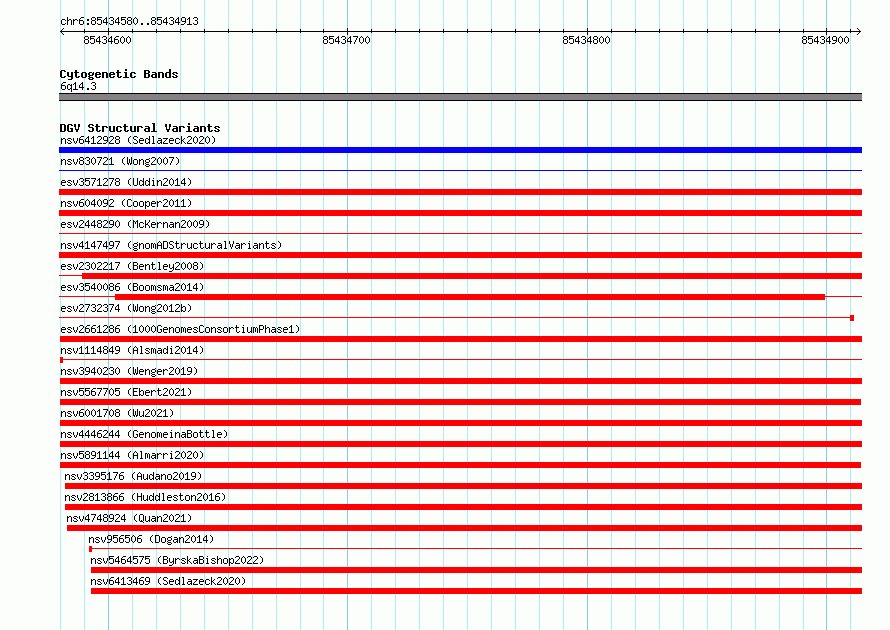Select esv2661286 (1000GenomesConsortiumPhase1) label
Screen dimensions: 890x630
pos(180,329)
